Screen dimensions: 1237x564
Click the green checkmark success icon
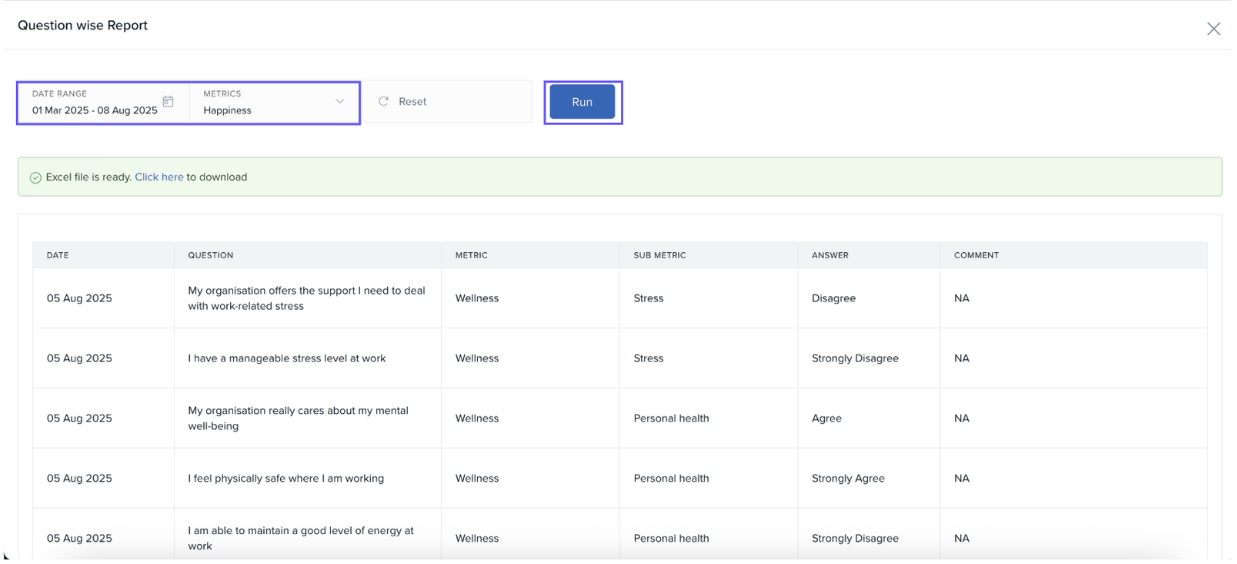tap(36, 178)
